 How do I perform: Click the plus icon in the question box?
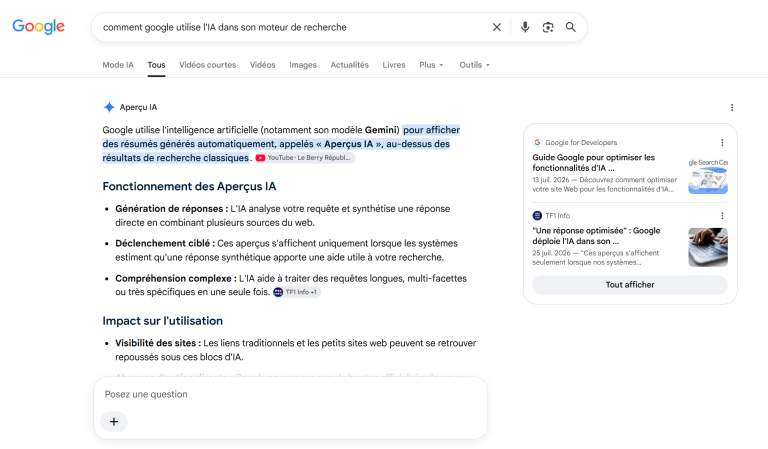[x=114, y=422]
